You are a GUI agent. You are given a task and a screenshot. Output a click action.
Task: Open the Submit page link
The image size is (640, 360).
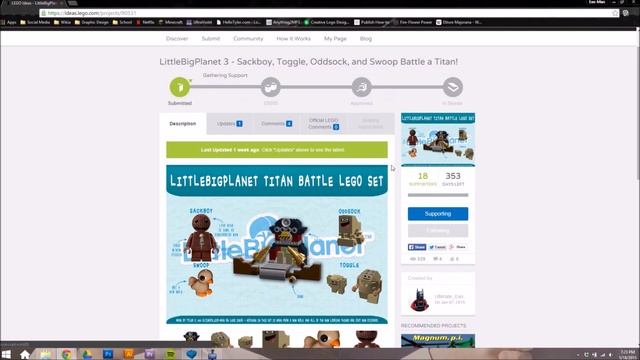pos(211,38)
